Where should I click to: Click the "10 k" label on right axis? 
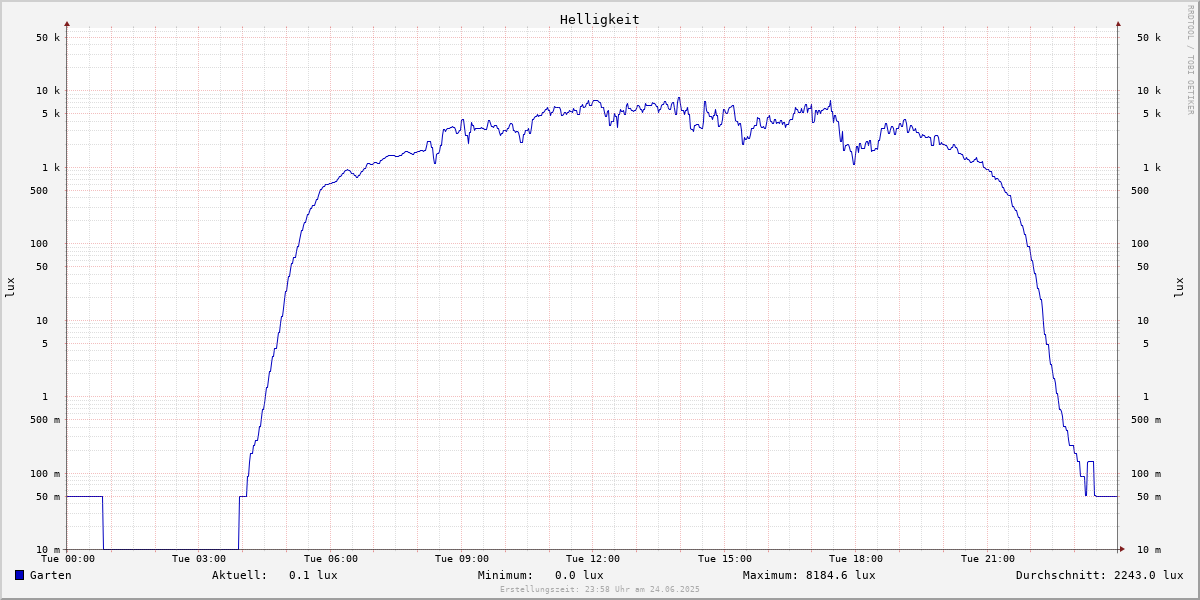pos(1149,91)
